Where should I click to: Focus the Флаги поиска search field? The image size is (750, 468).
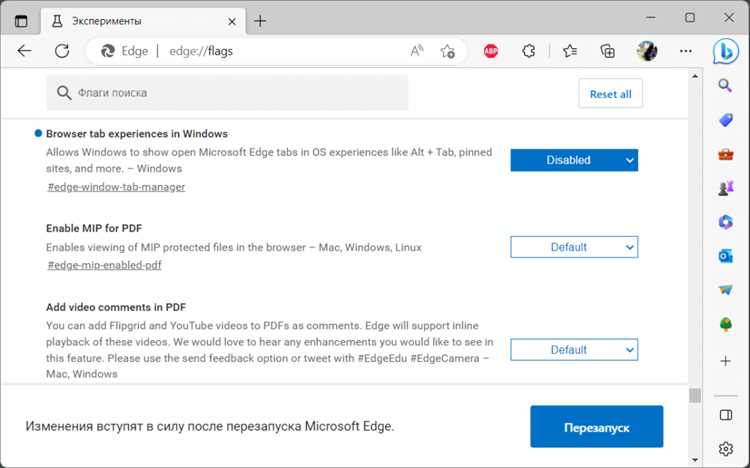click(227, 92)
